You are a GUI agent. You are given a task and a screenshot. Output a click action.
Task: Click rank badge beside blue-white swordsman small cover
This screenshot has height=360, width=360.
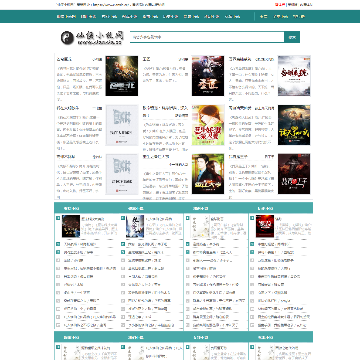pyautogui.click(x=123, y=218)
